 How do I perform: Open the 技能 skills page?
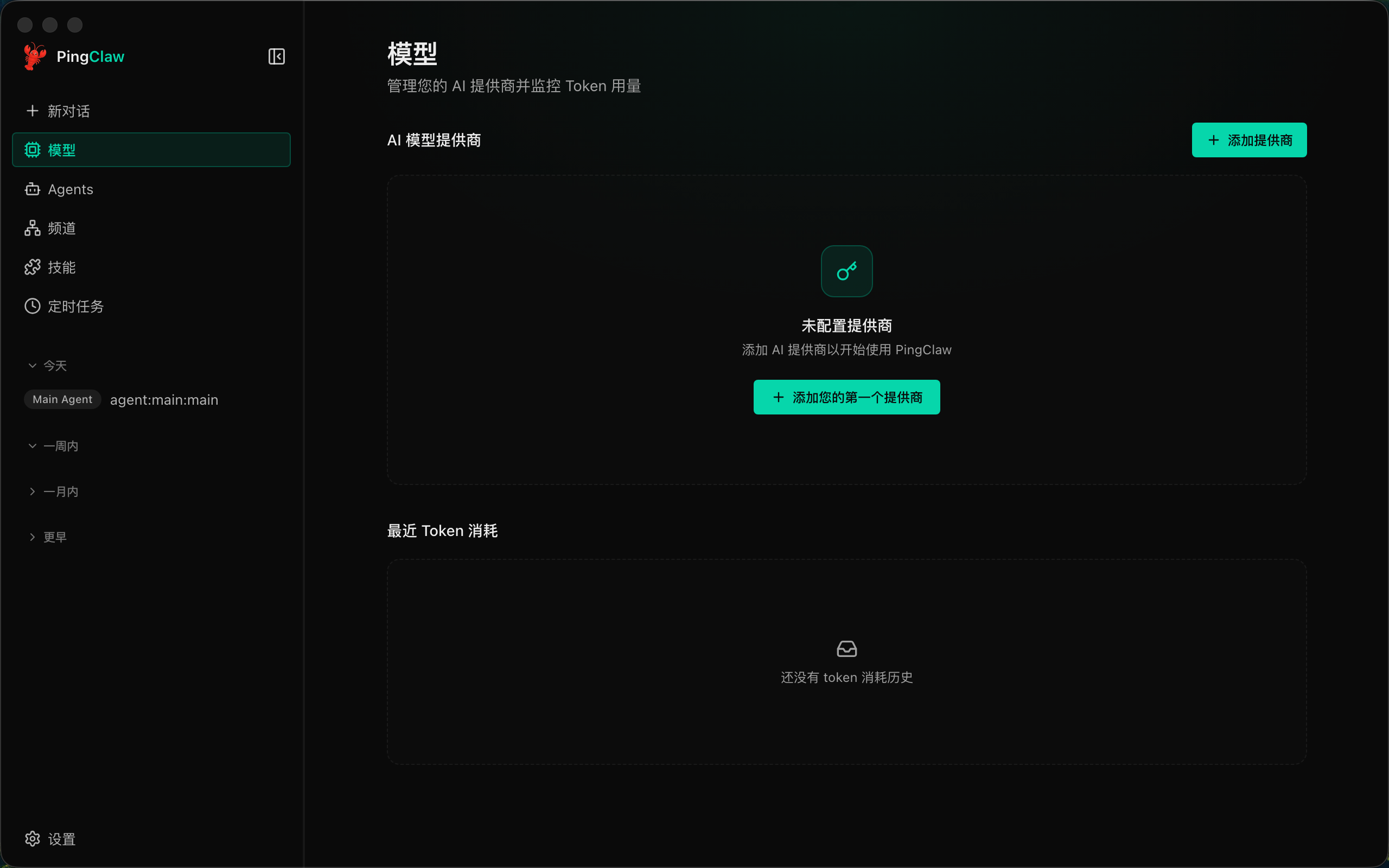(x=151, y=267)
